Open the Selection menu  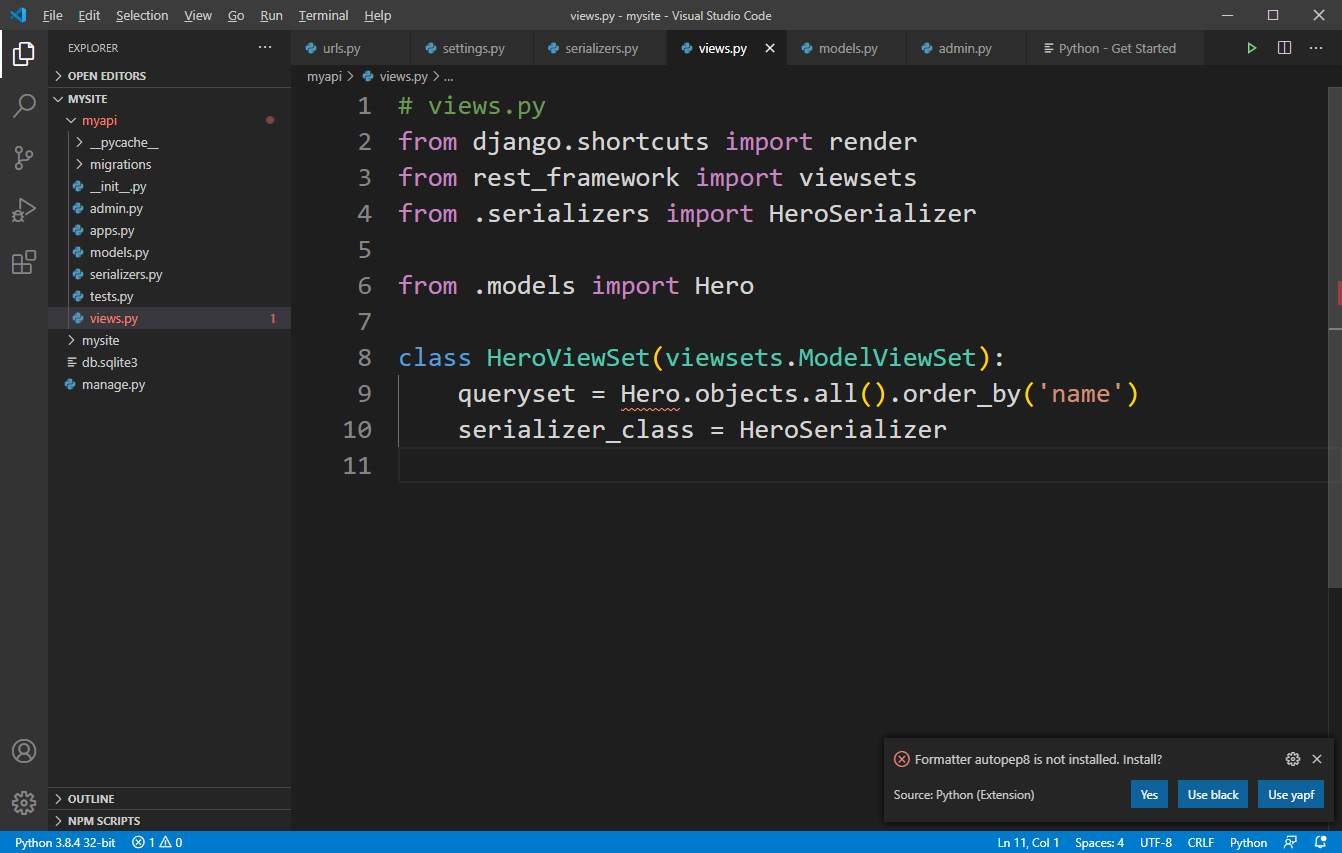click(142, 16)
